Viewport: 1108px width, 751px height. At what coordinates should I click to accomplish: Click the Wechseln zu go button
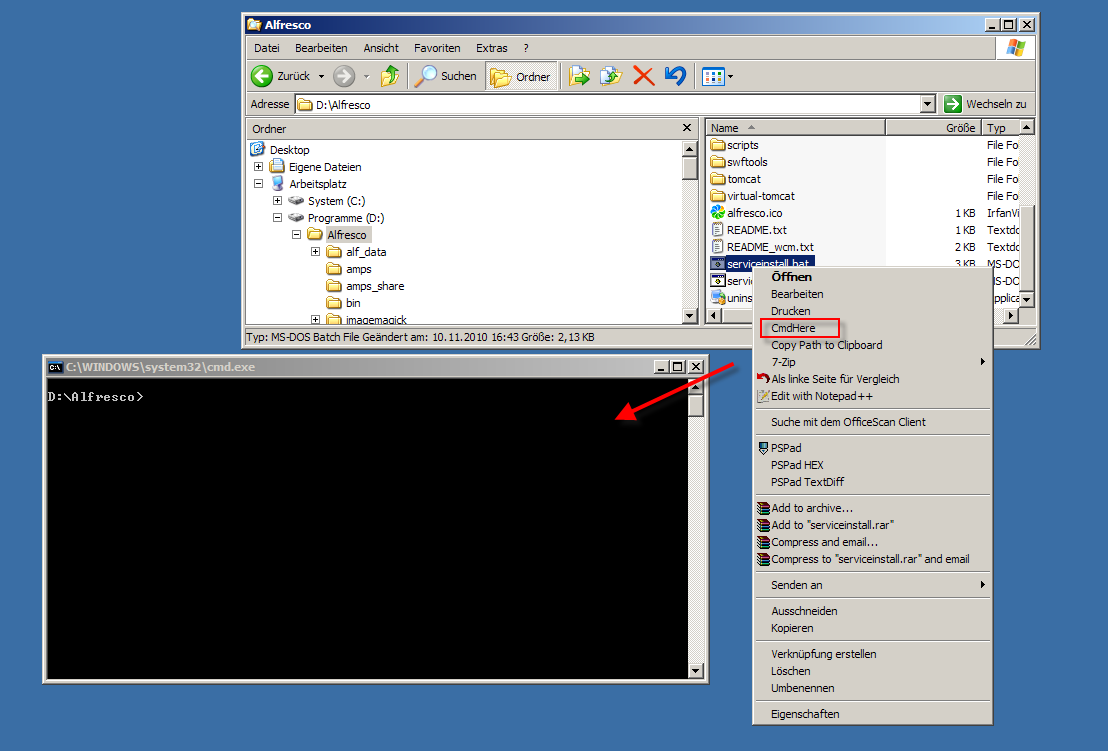985,104
